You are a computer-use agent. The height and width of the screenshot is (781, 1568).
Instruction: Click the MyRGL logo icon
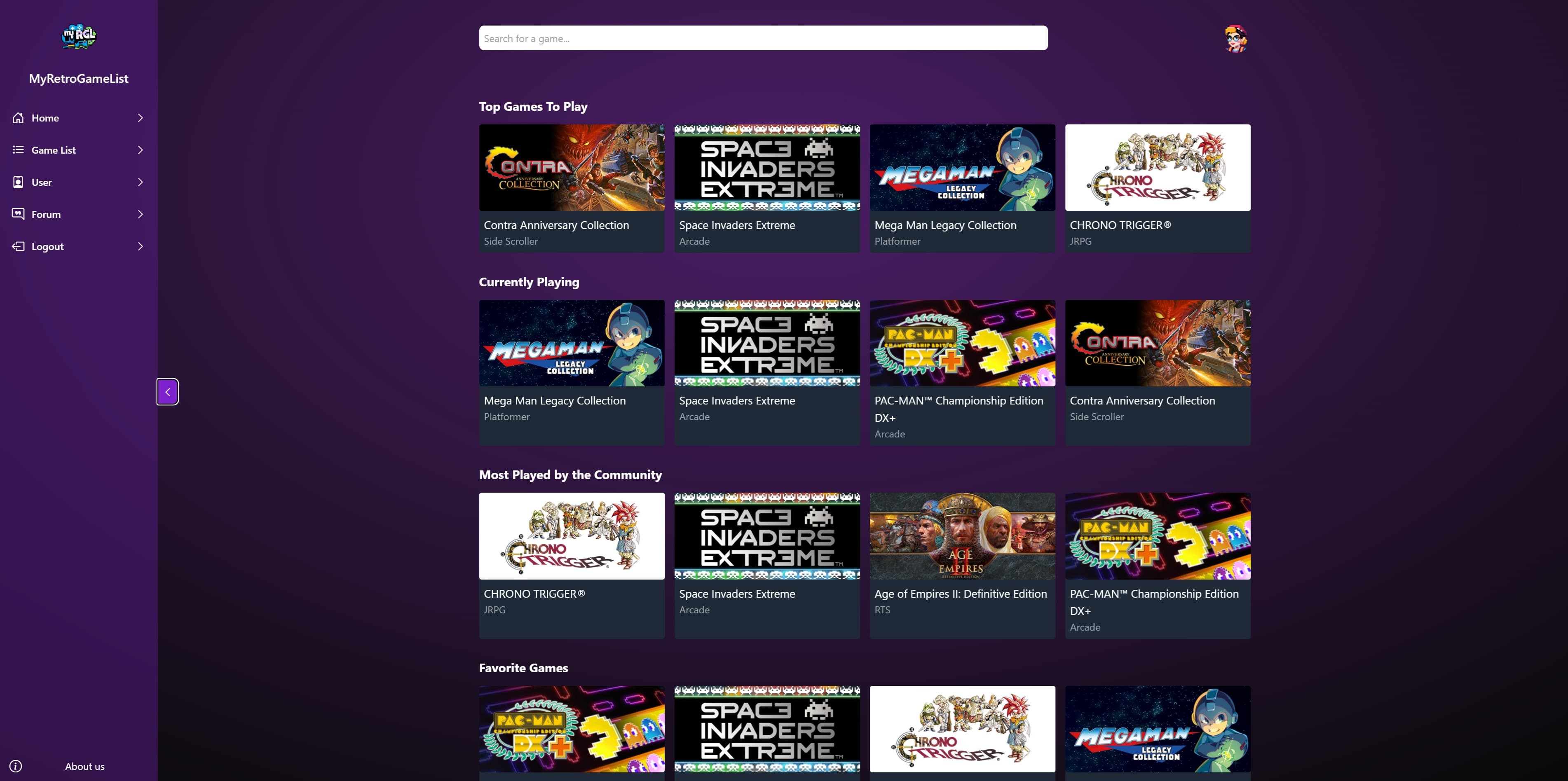(x=79, y=37)
